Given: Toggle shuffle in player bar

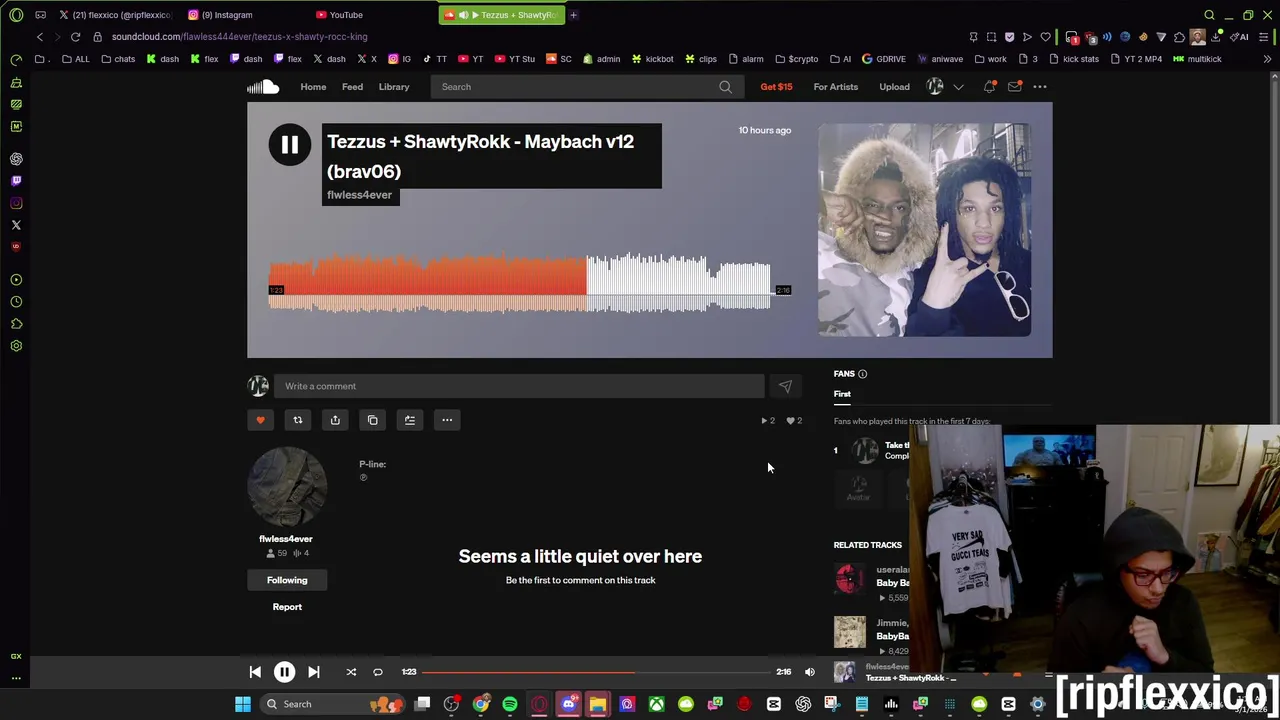Looking at the screenshot, I should click(x=351, y=672).
